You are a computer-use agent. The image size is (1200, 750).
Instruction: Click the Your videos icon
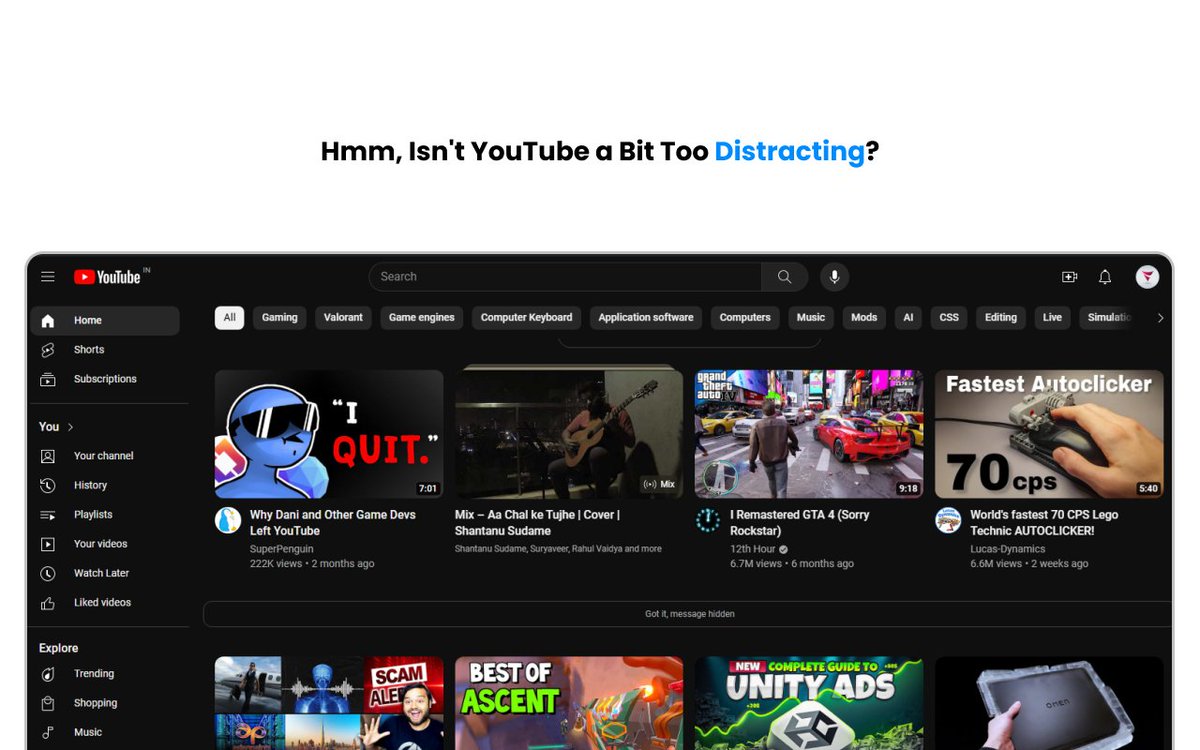[48, 544]
